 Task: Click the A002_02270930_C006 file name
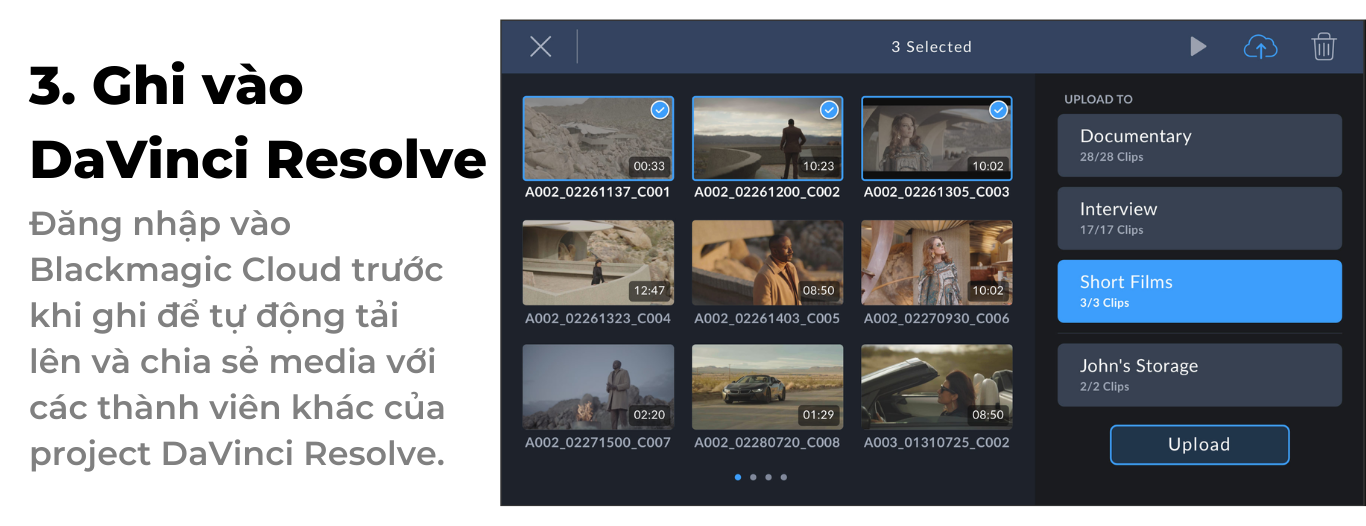[937, 318]
